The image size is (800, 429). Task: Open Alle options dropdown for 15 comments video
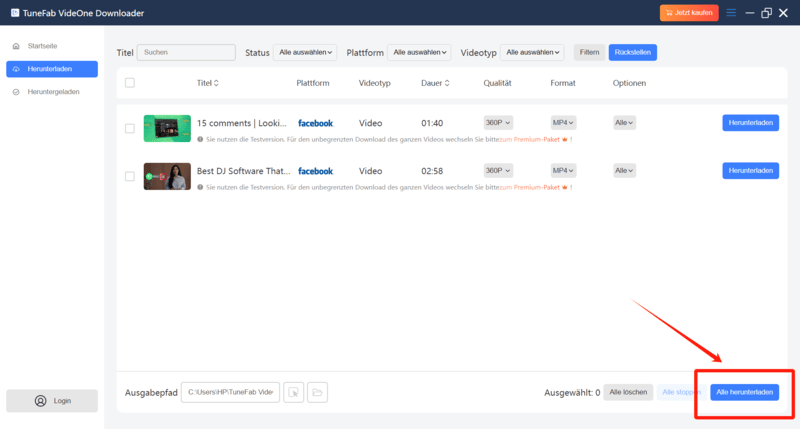(624, 122)
